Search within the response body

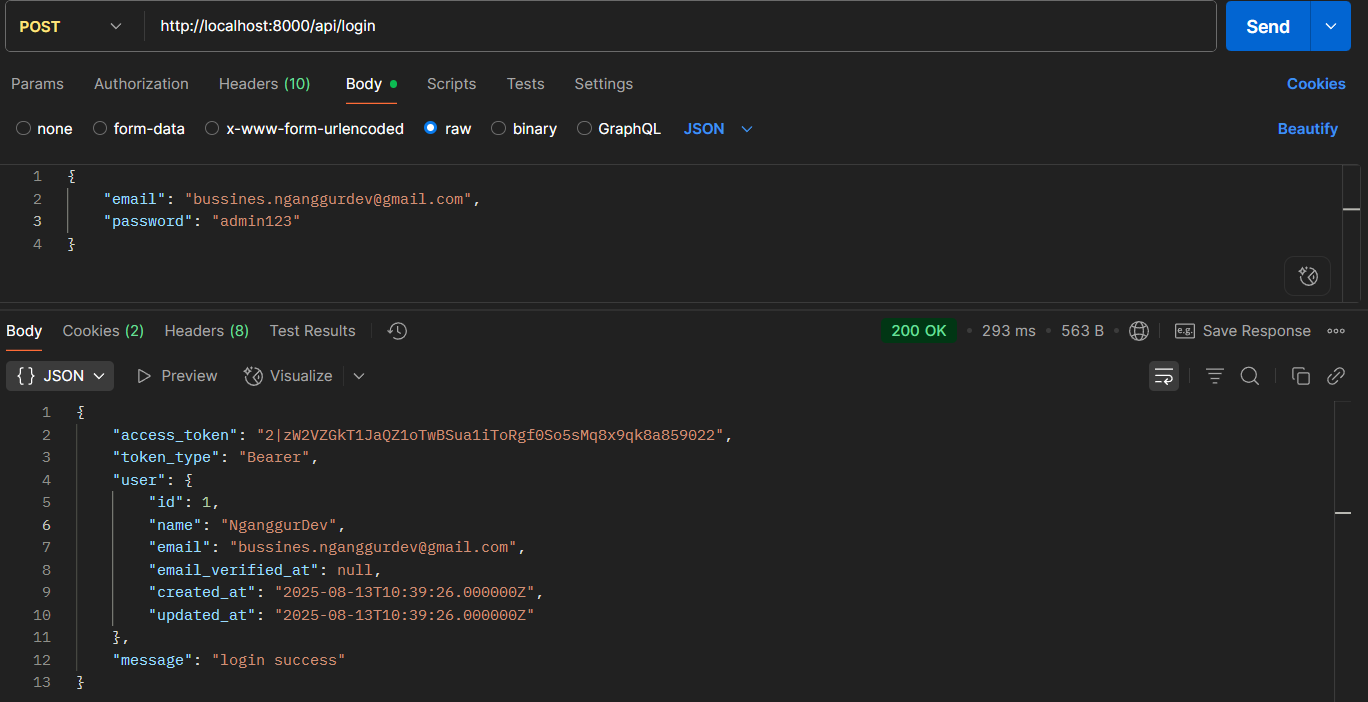[1250, 376]
